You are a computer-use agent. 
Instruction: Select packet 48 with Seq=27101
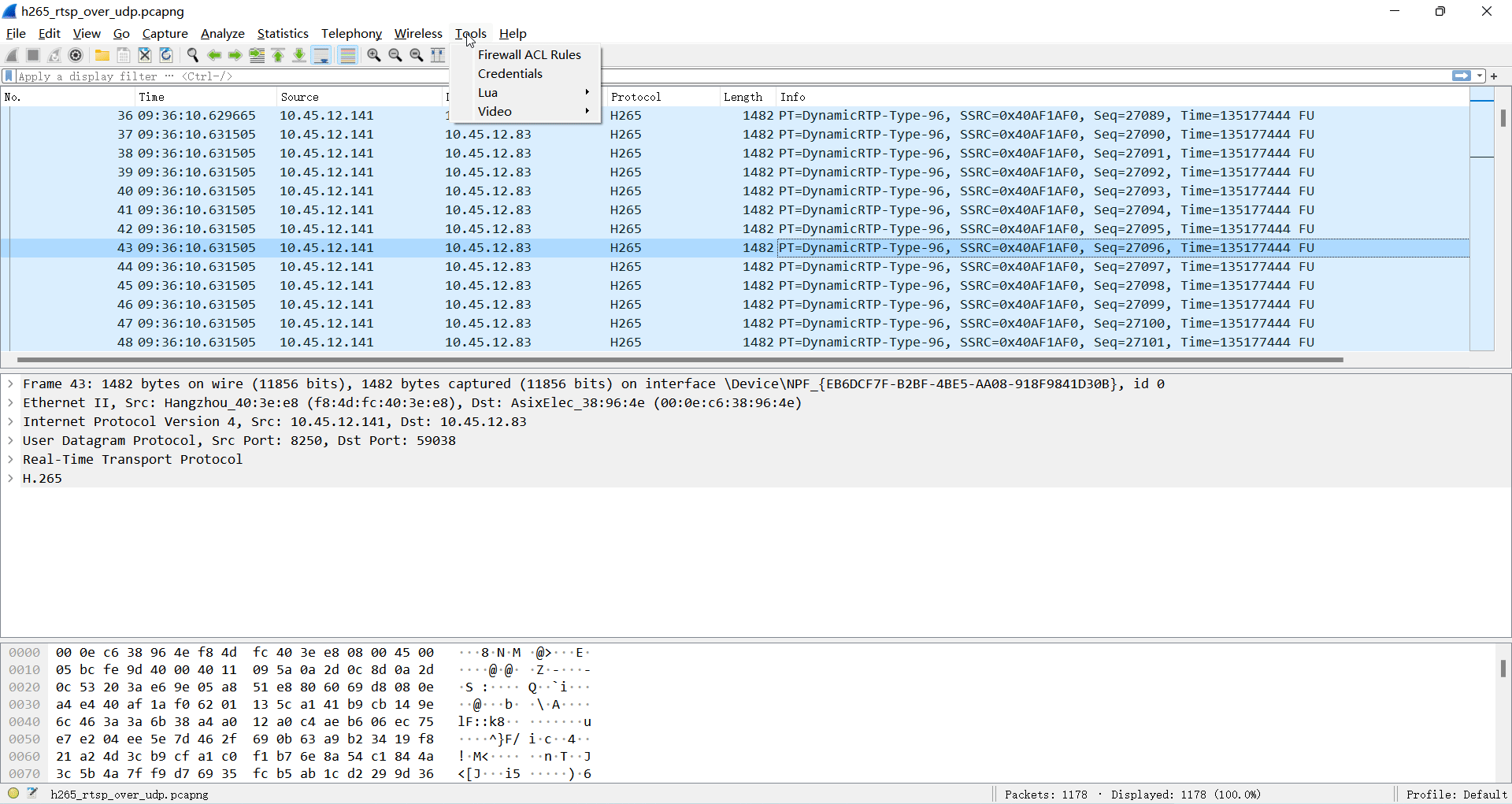coord(736,343)
